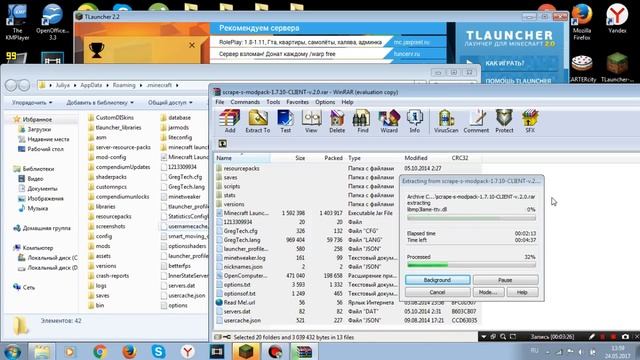
Task: Click AppData in Explorer address path
Action: click(91, 85)
